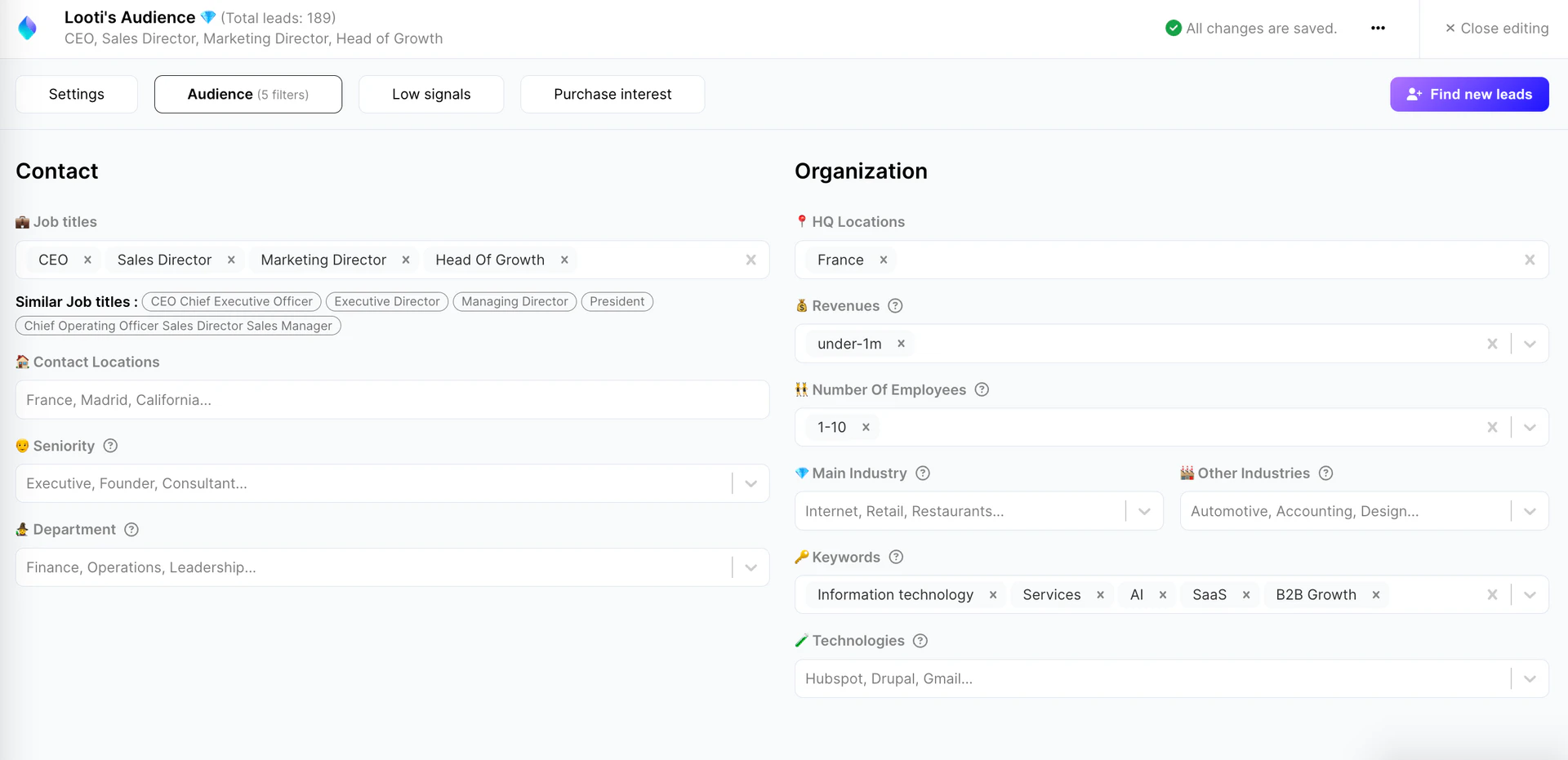Remove the France HQ location chip
The image size is (1568, 760).
pyautogui.click(x=883, y=260)
